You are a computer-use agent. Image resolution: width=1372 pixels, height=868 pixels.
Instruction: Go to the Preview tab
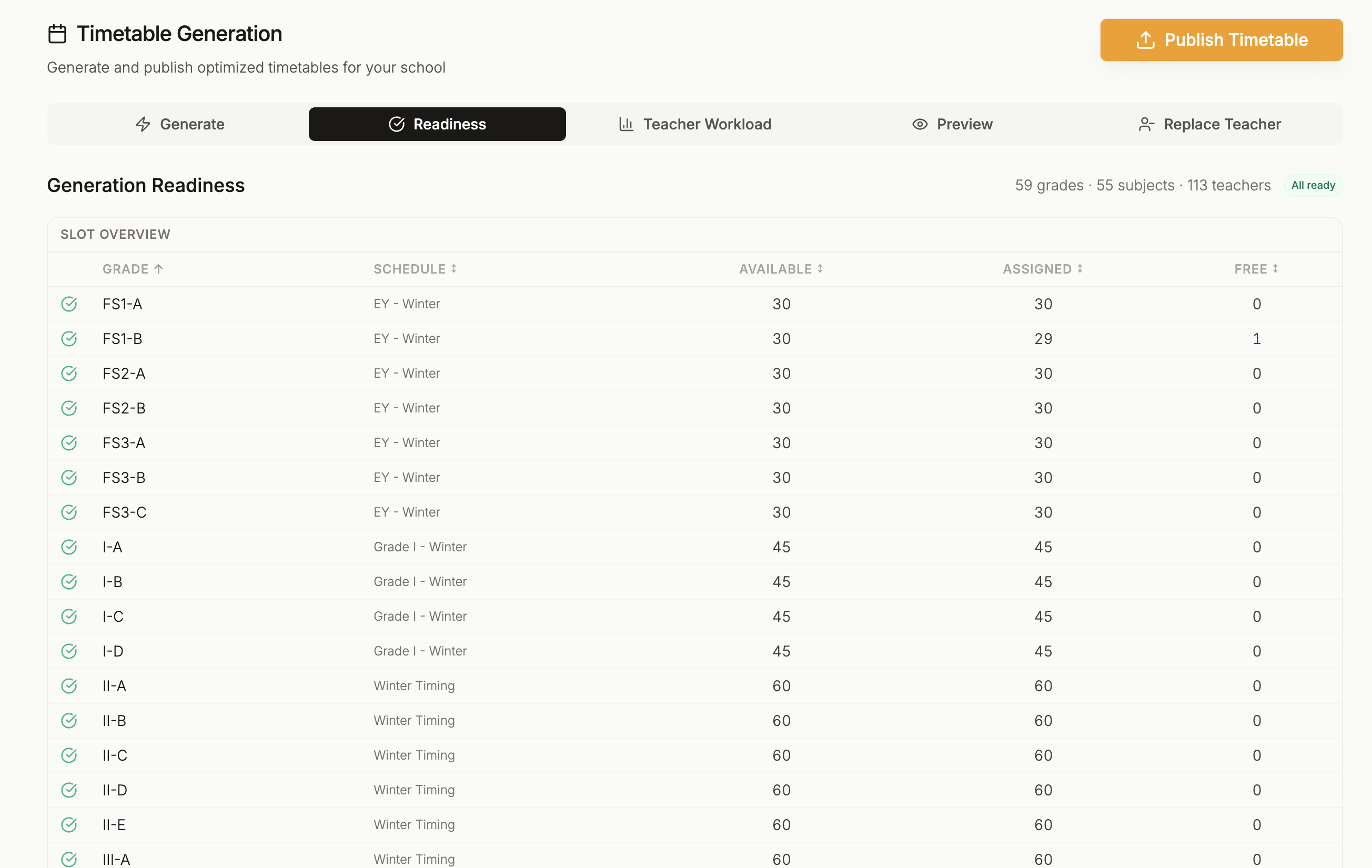[952, 124]
